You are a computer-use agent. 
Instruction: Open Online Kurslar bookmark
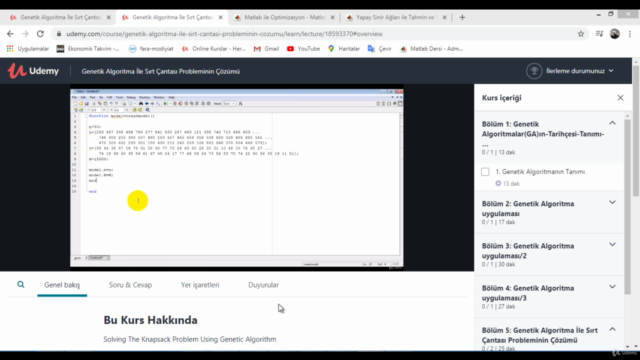pyautogui.click(x=214, y=49)
